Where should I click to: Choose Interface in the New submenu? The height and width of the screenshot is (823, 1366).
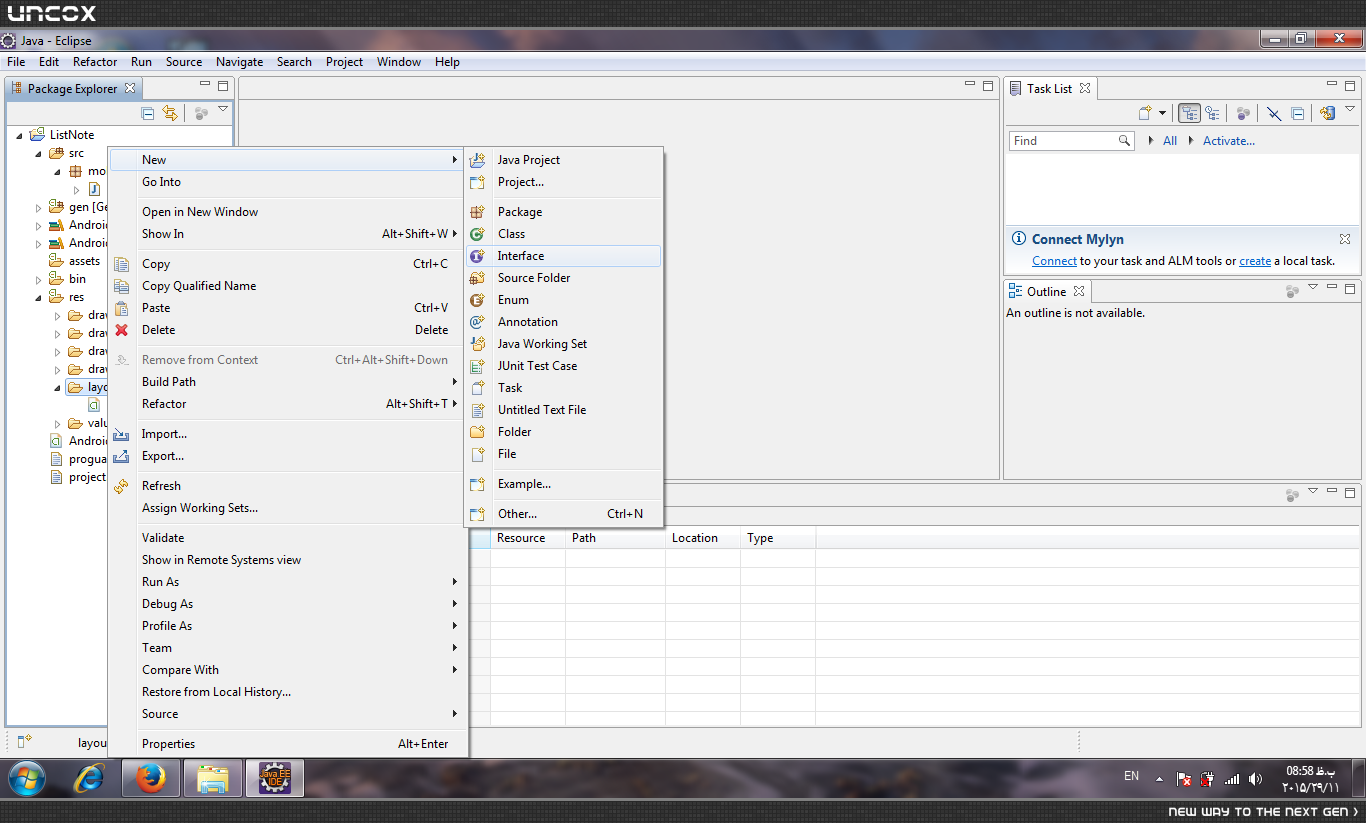(x=563, y=256)
